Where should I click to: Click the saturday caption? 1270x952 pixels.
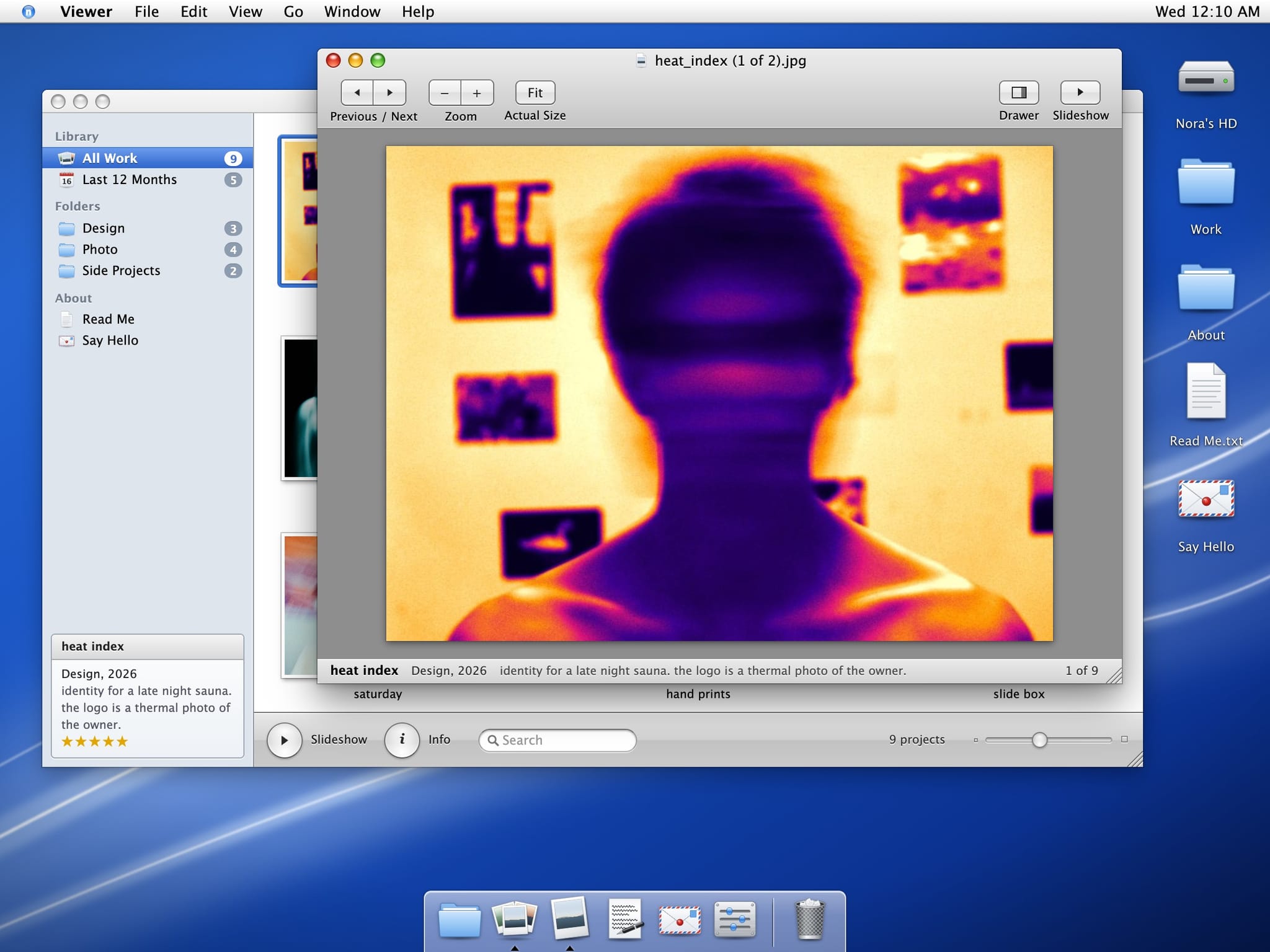point(378,694)
